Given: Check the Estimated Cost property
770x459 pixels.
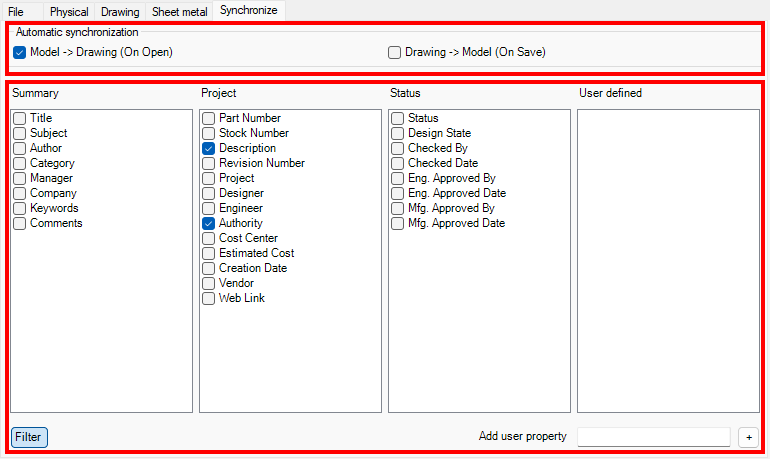Looking at the screenshot, I should tap(209, 253).
